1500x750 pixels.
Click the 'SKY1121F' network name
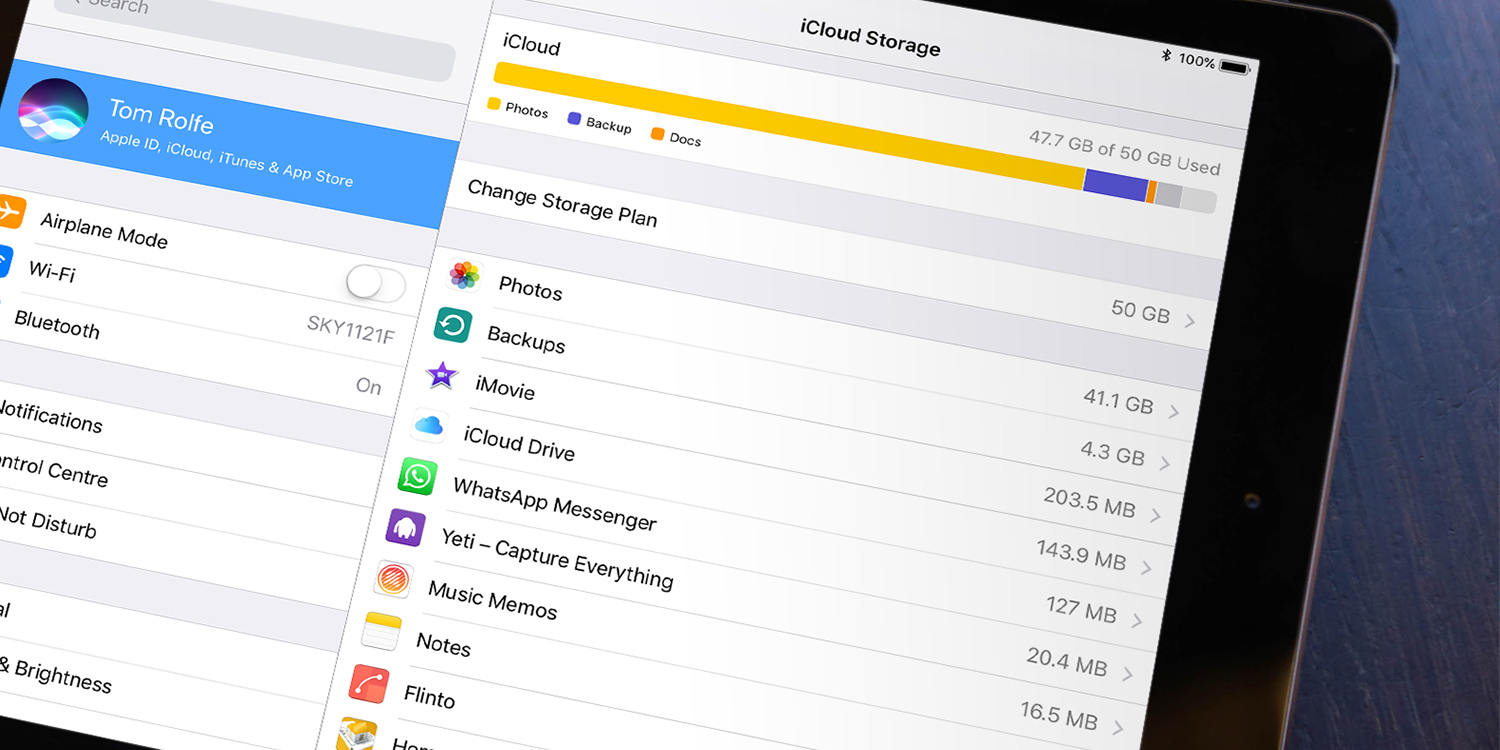click(x=350, y=330)
